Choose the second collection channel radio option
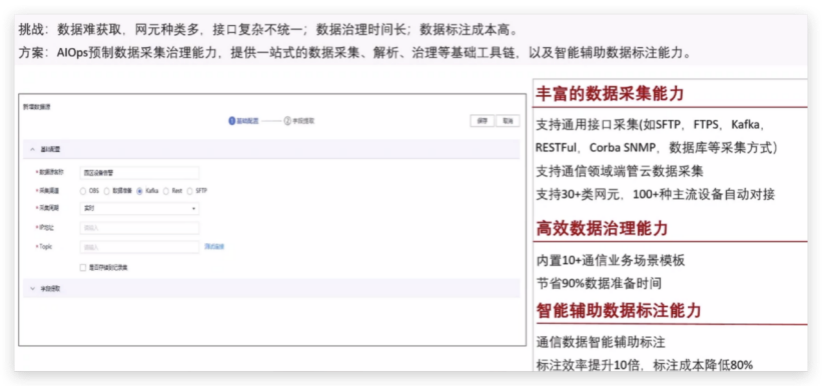 (x=107, y=191)
